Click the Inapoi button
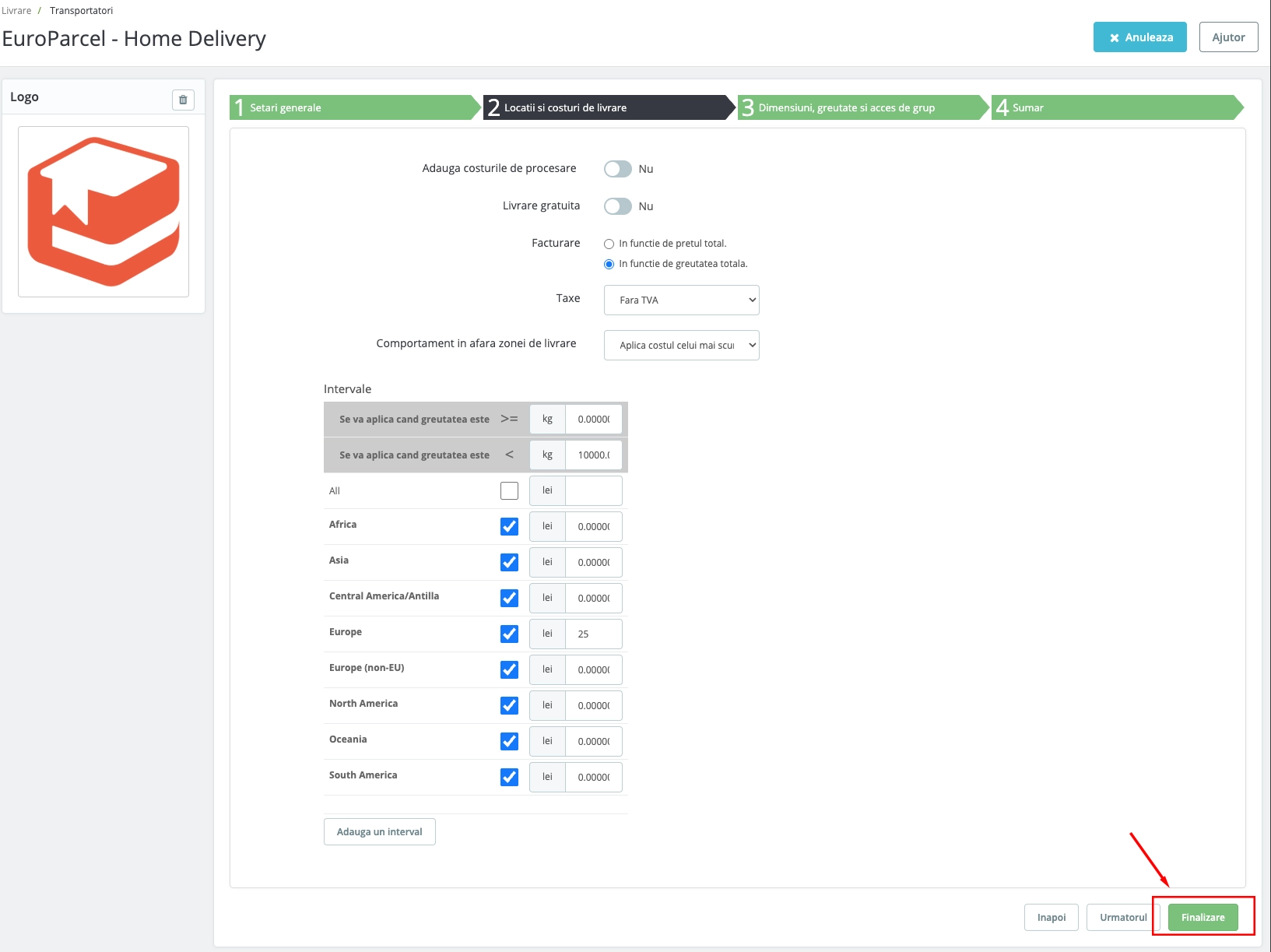This screenshot has width=1271, height=952. pyautogui.click(x=1052, y=917)
